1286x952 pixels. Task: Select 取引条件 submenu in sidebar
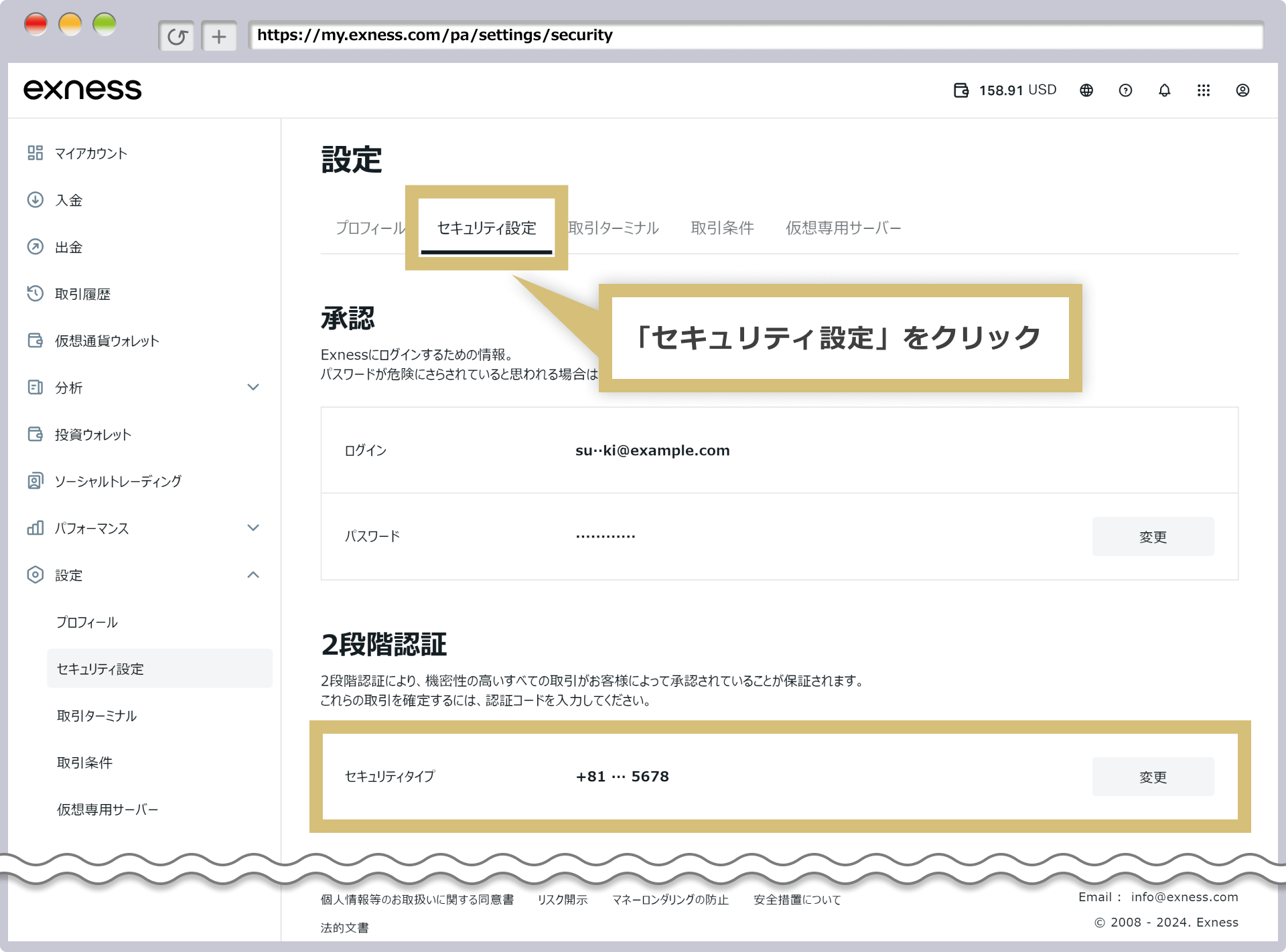tap(84, 763)
